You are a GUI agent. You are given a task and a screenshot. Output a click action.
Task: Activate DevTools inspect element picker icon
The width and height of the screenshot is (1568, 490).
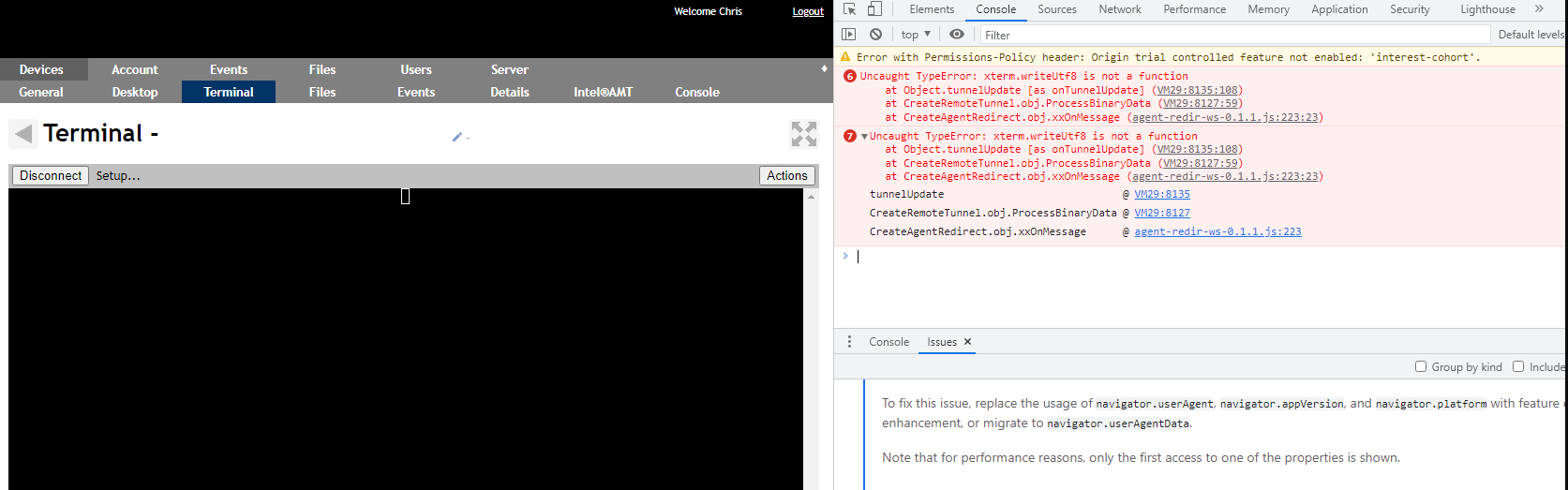pos(850,9)
